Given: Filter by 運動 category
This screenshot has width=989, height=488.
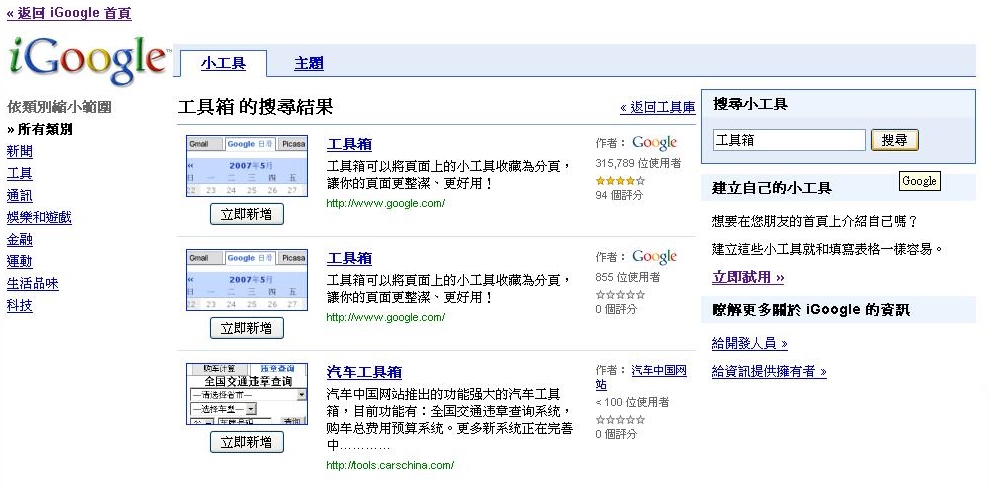Looking at the screenshot, I should click(x=20, y=261).
